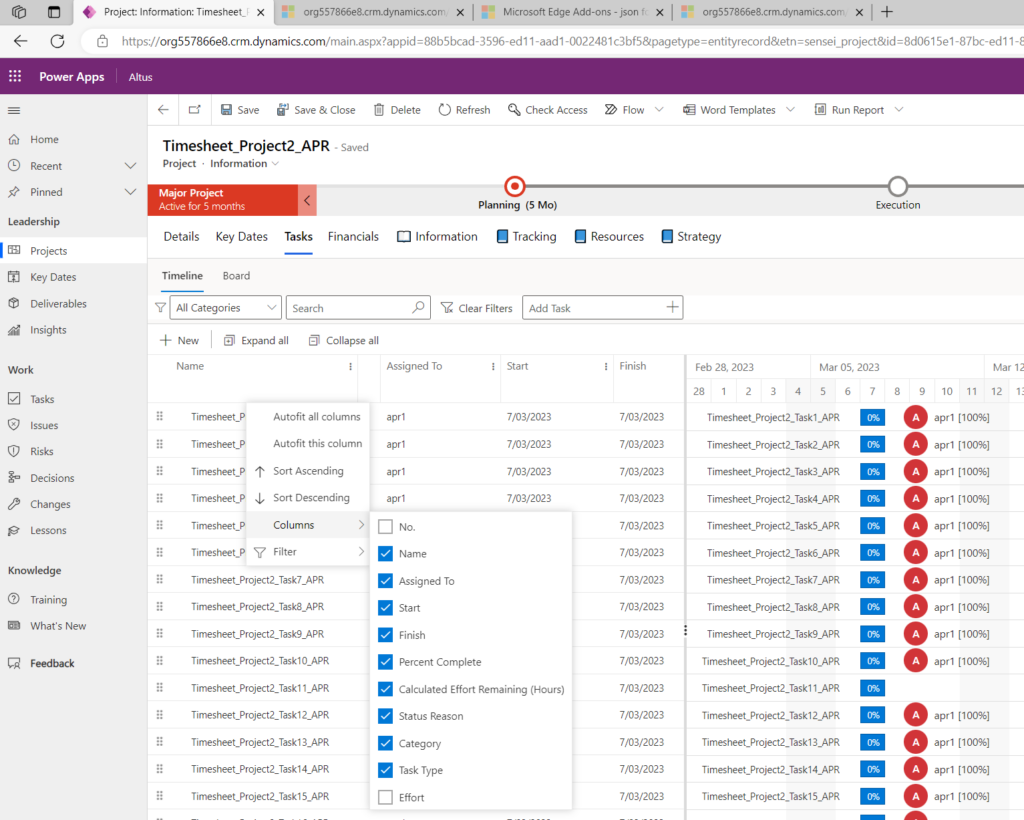
Task: Toggle the Status Reason column checkbox
Action: pos(385,716)
